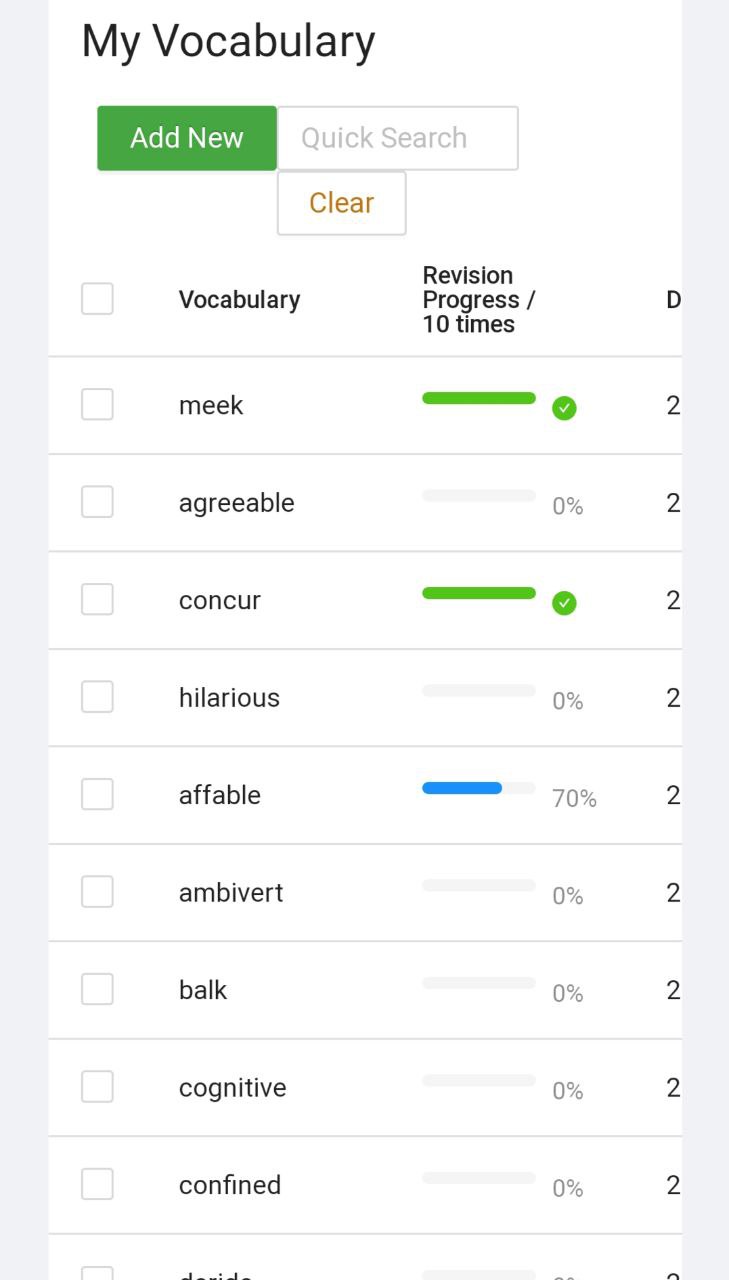Open the word confined
Viewport: 729px width, 1280px height.
pos(230,1185)
